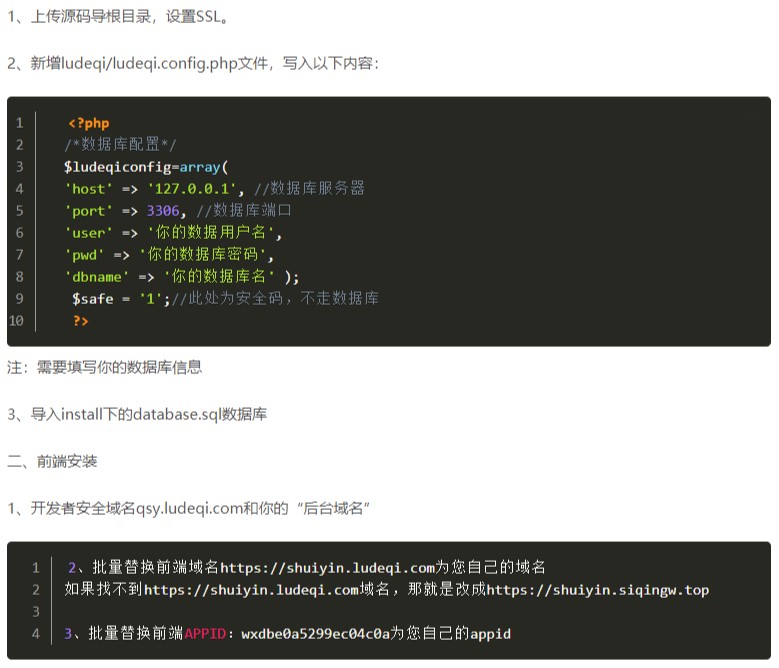Click the pink 'APPID' word

click(205, 634)
